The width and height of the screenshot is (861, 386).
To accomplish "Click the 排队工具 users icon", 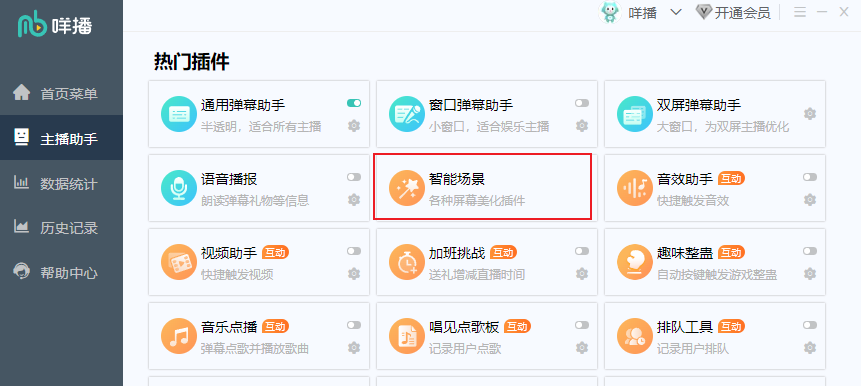I will [635, 336].
